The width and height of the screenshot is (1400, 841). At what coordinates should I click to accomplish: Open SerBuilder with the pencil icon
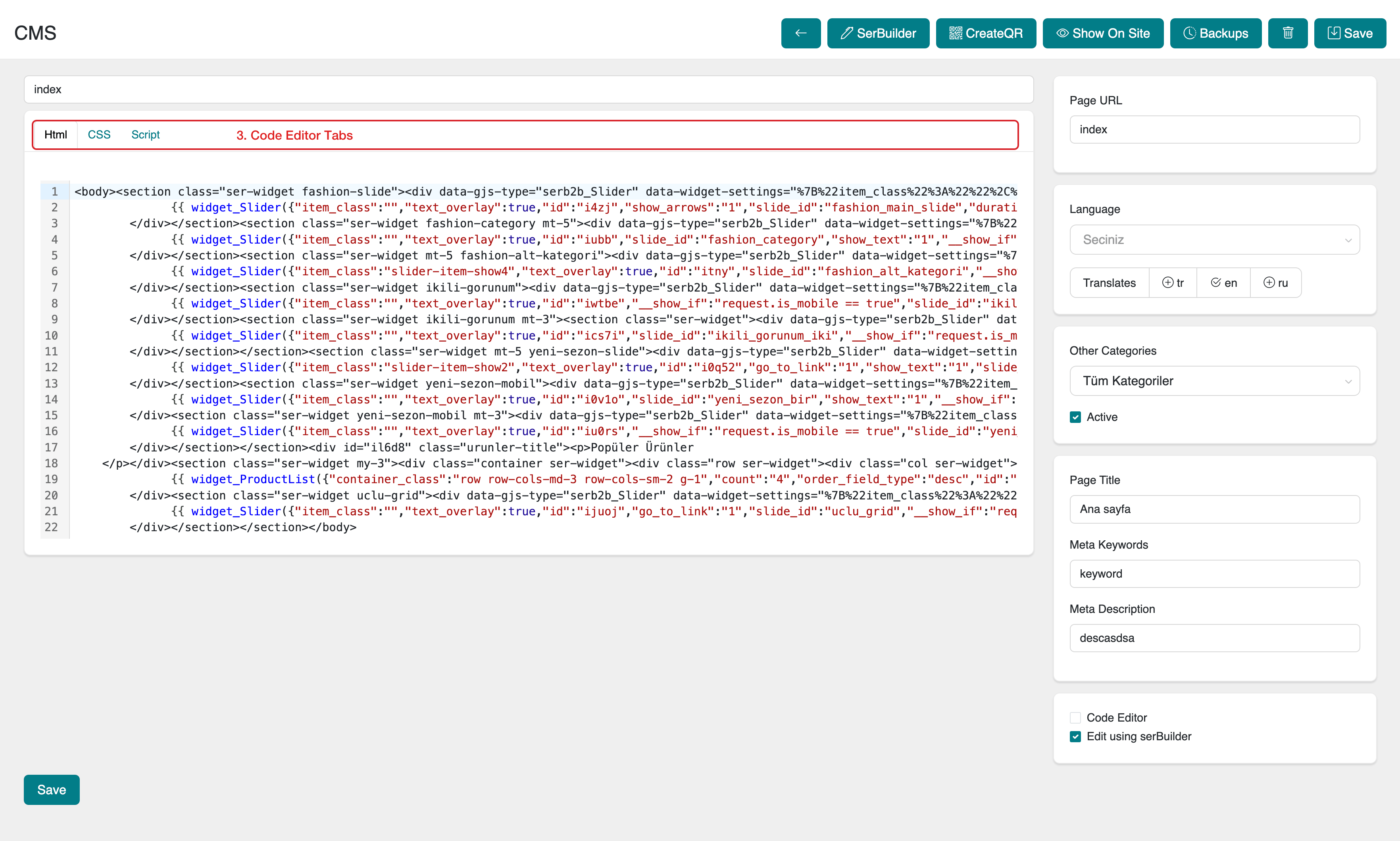tap(878, 33)
